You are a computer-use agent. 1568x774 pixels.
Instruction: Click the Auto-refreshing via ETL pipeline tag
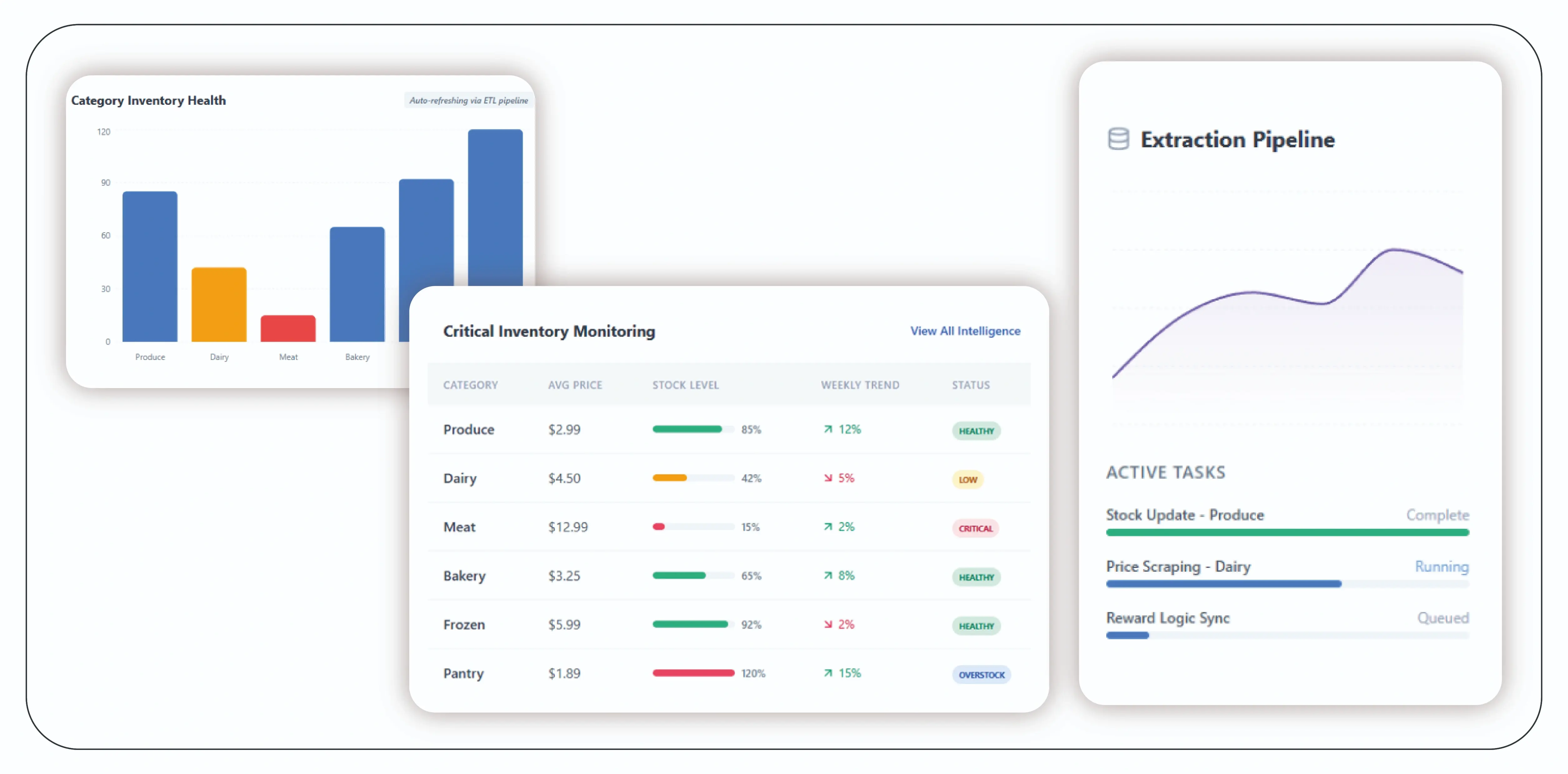point(468,100)
